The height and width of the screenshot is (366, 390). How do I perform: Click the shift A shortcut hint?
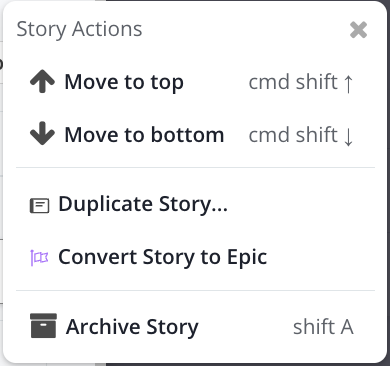pos(323,327)
